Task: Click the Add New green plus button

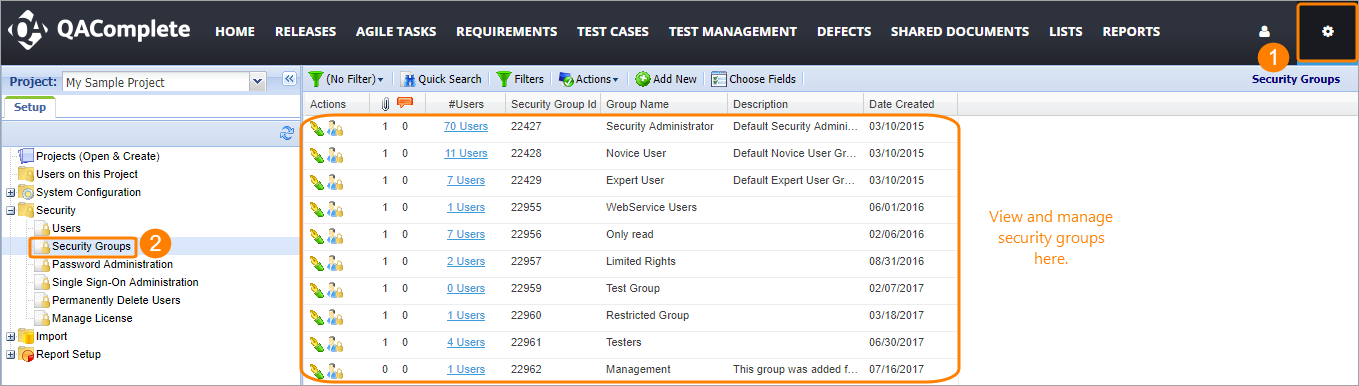Action: [x=666, y=79]
